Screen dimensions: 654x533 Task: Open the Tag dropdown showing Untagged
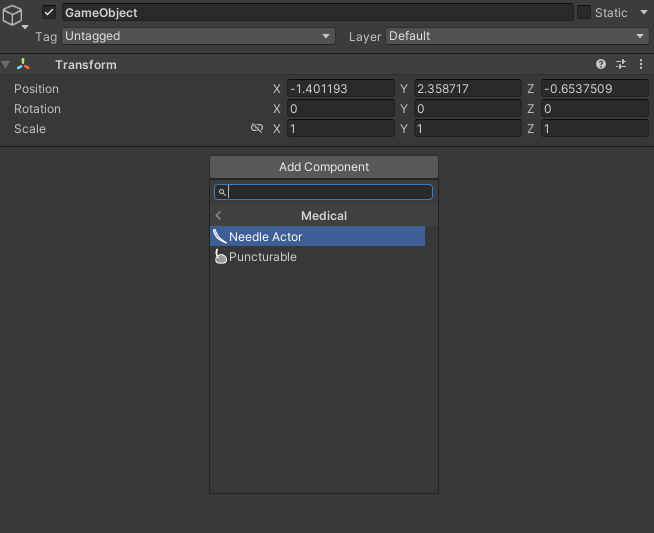[198, 36]
